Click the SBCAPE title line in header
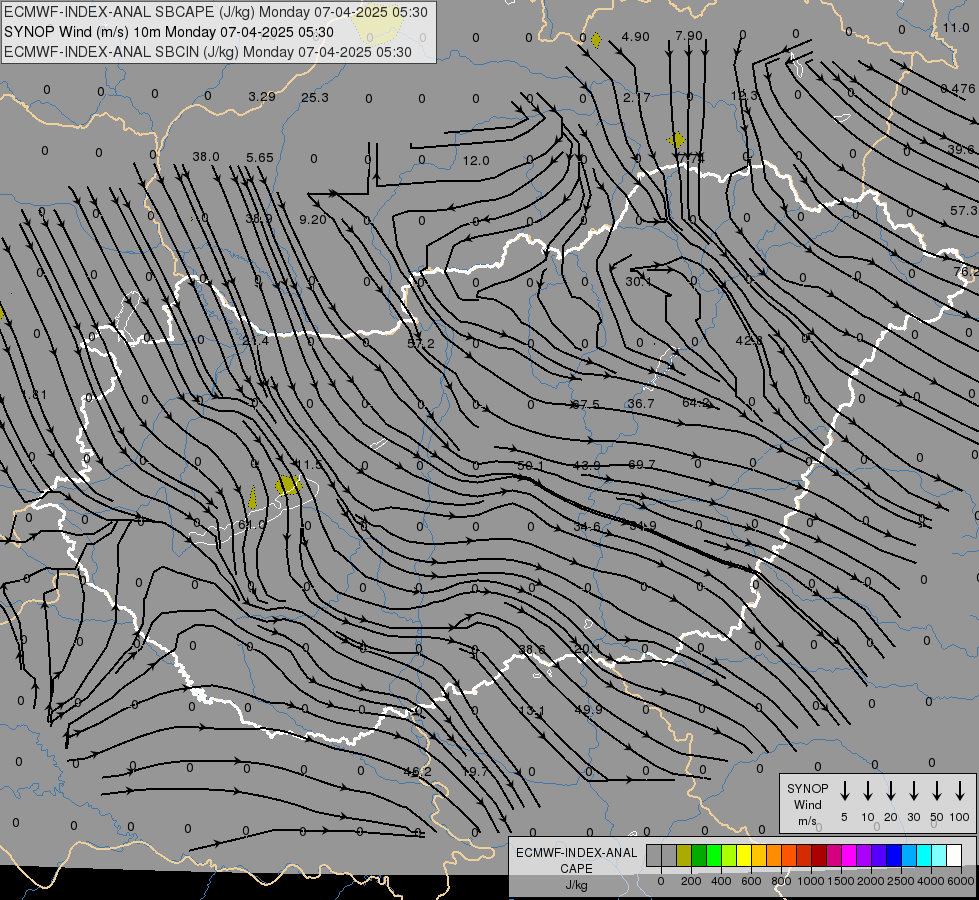Screen dimensions: 979x900 point(215,12)
